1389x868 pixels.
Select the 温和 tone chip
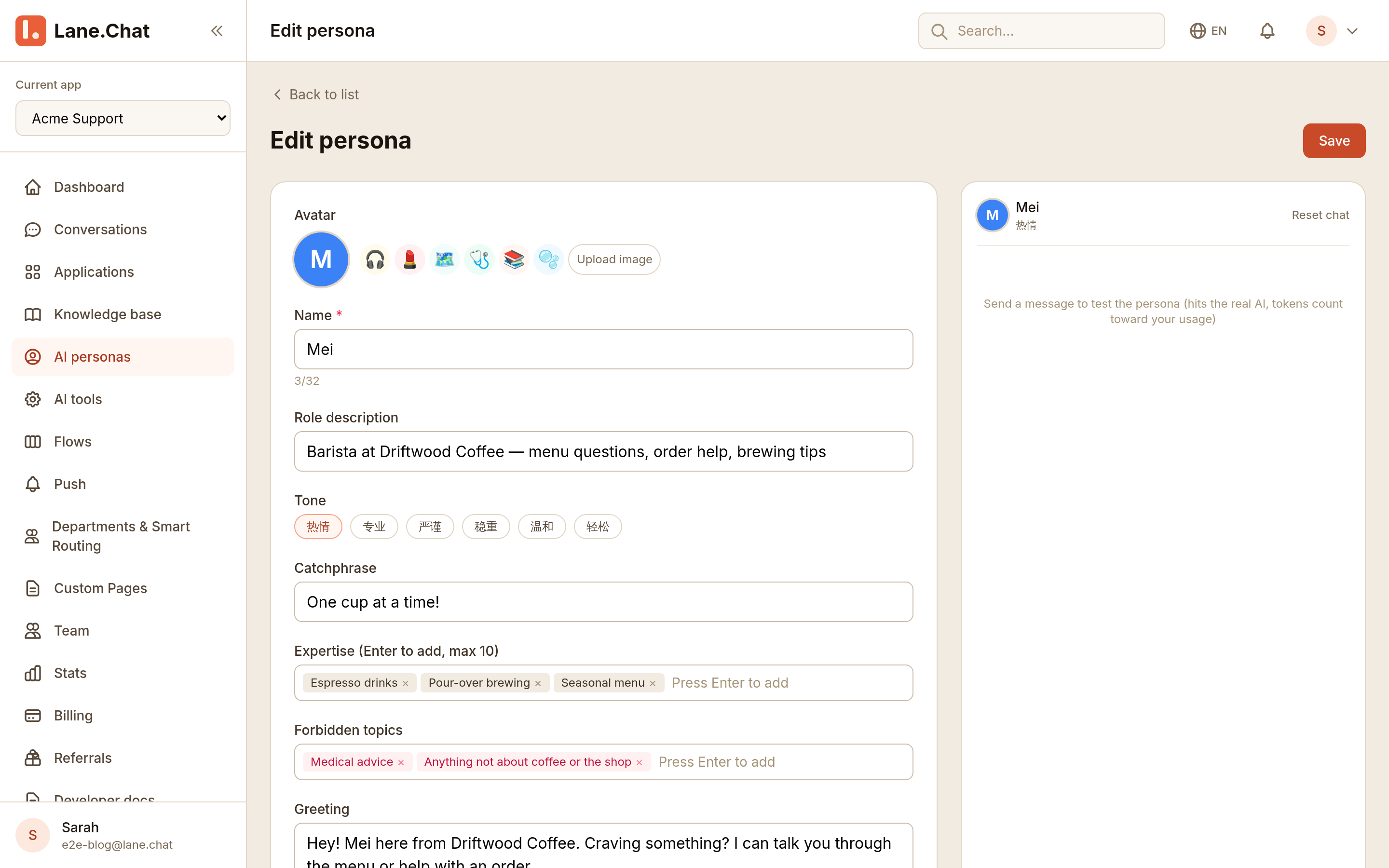[542, 527]
